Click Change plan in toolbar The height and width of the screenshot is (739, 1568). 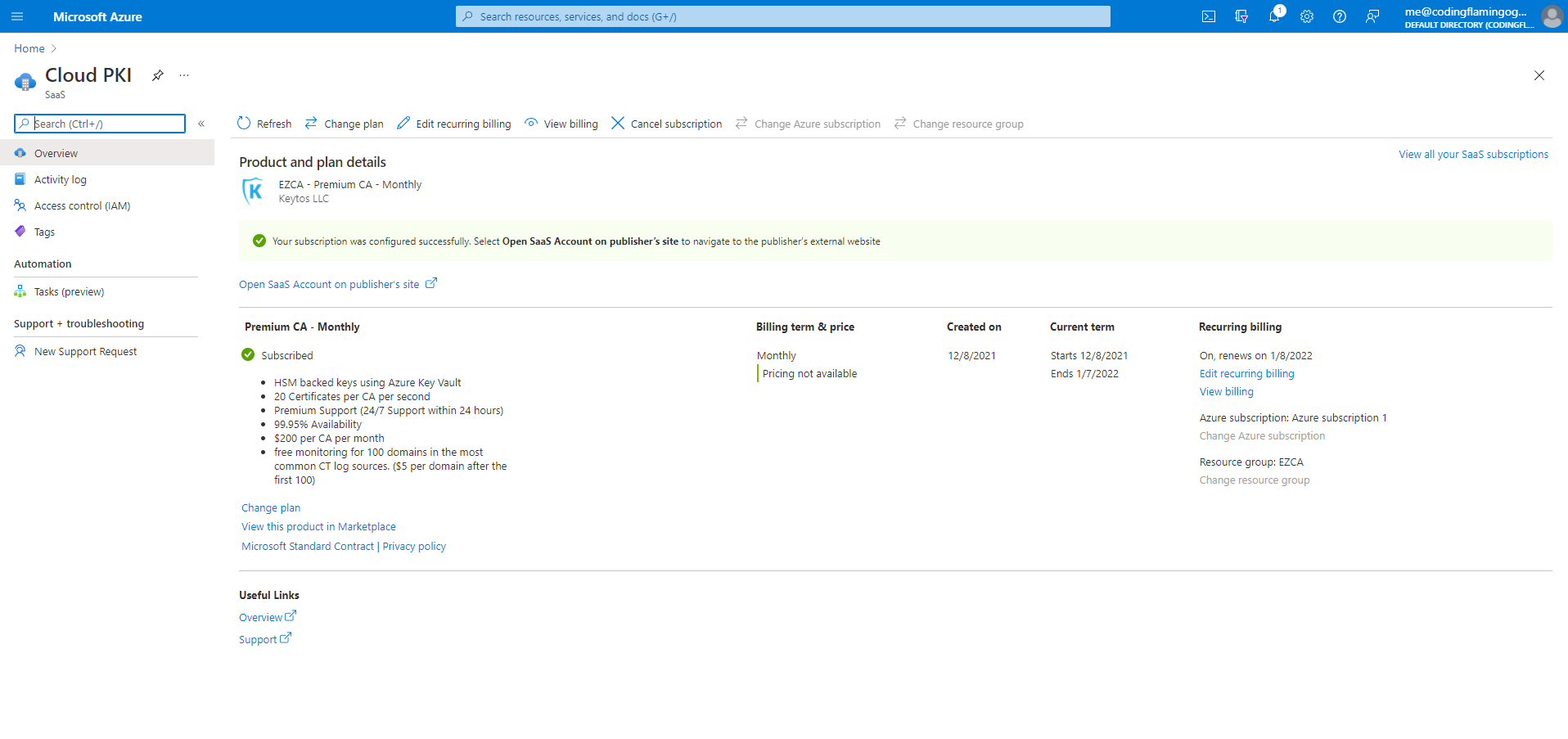point(345,124)
